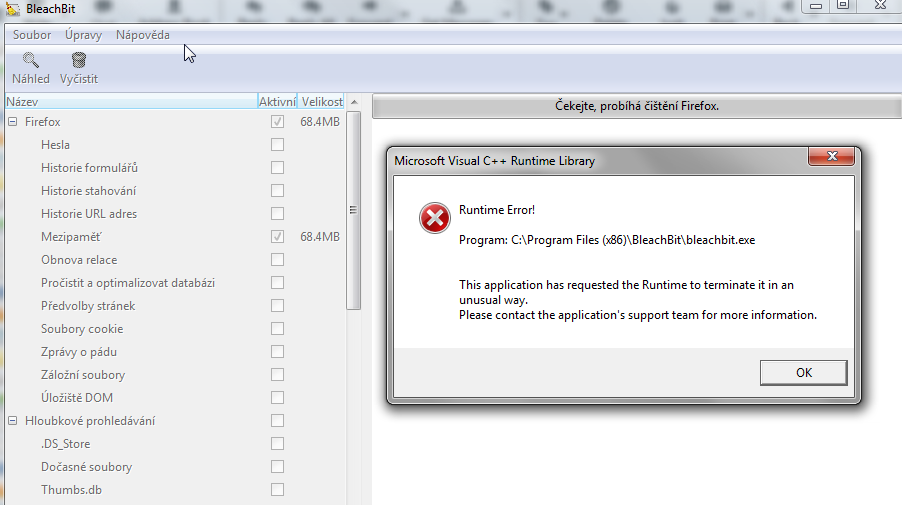Select the Historie stahování item
Image resolution: width=902 pixels, height=505 pixels.
(89, 191)
